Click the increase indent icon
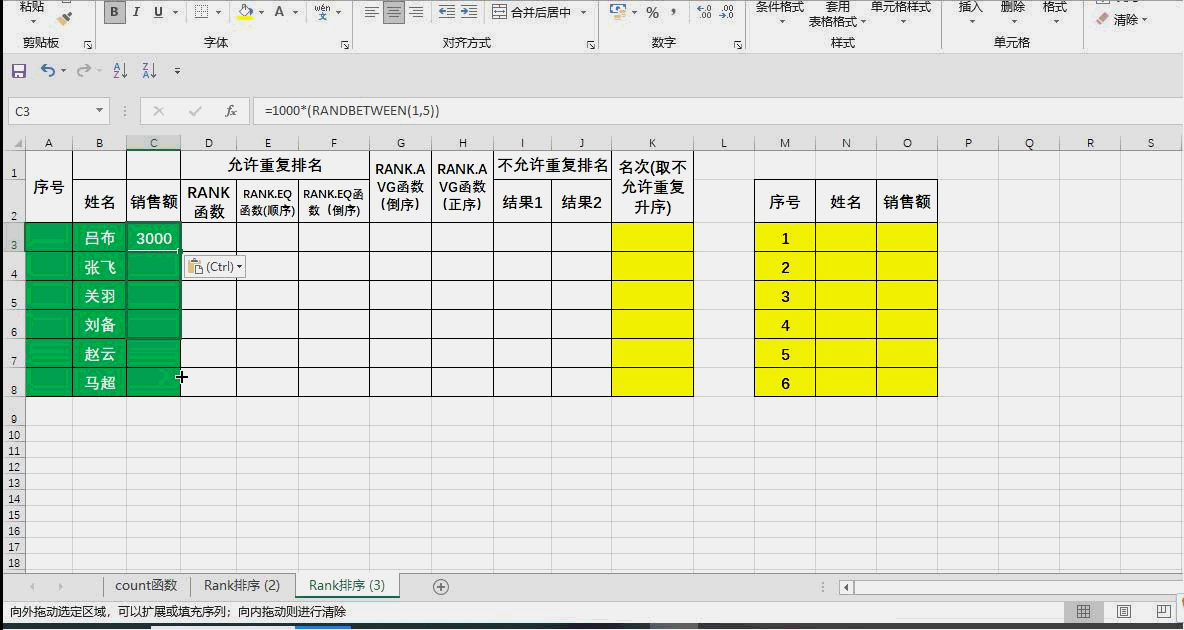The height and width of the screenshot is (630, 1184). click(469, 11)
